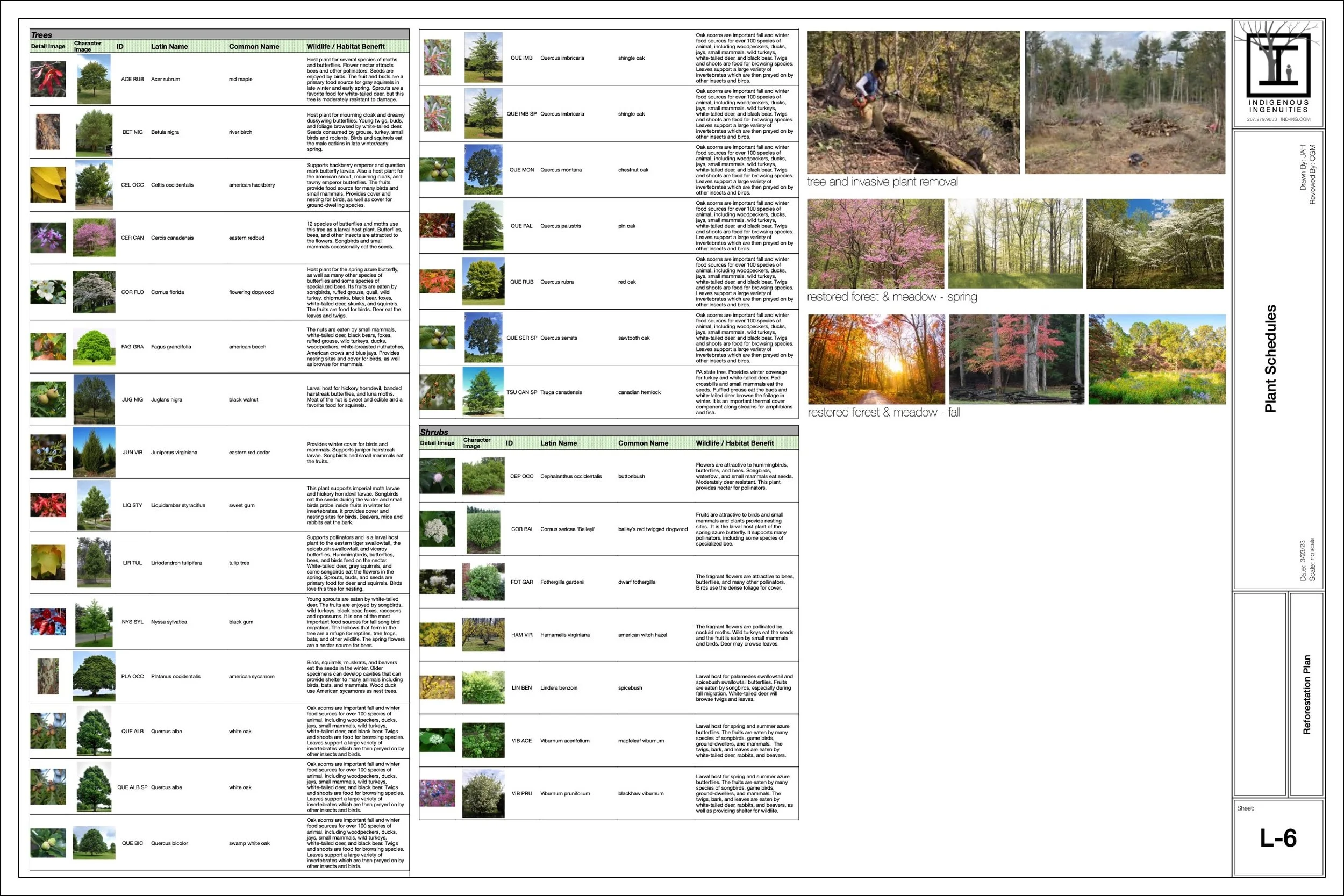Click Wildlife / Habitat Benefit header in Shrubs
The width and height of the screenshot is (1344, 896).
coord(734,443)
